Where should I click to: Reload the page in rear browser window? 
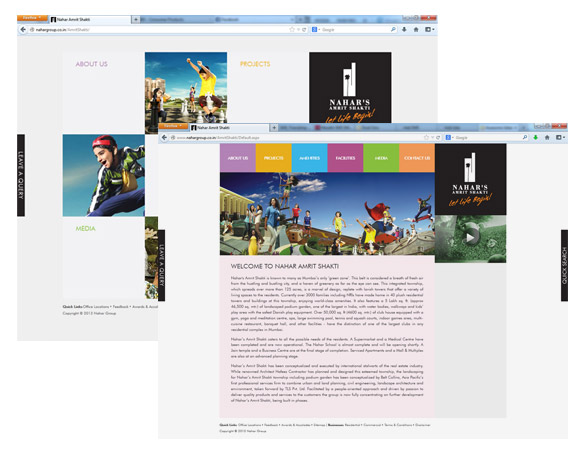304,30
